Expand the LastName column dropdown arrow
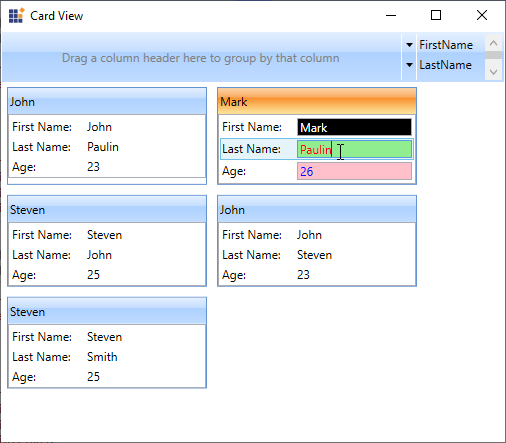 click(409, 65)
